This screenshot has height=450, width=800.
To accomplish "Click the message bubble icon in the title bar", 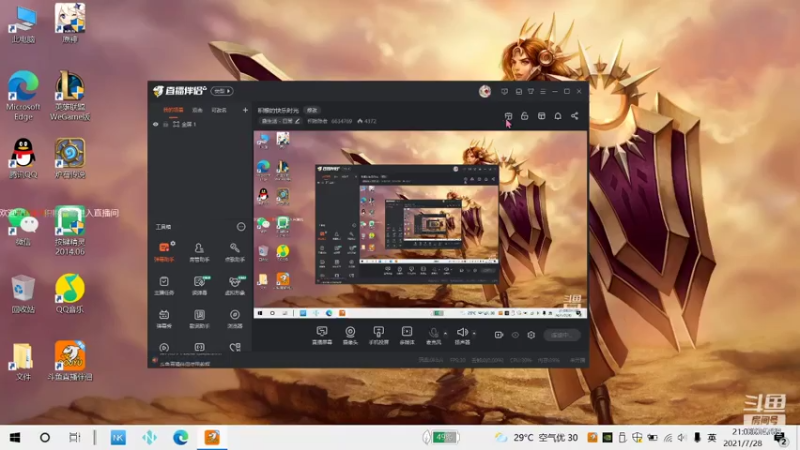I will (504, 91).
